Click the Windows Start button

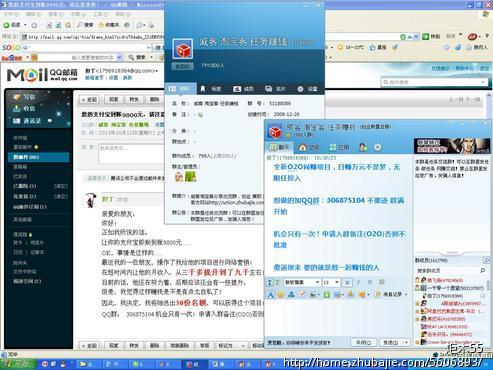[x=18, y=364]
